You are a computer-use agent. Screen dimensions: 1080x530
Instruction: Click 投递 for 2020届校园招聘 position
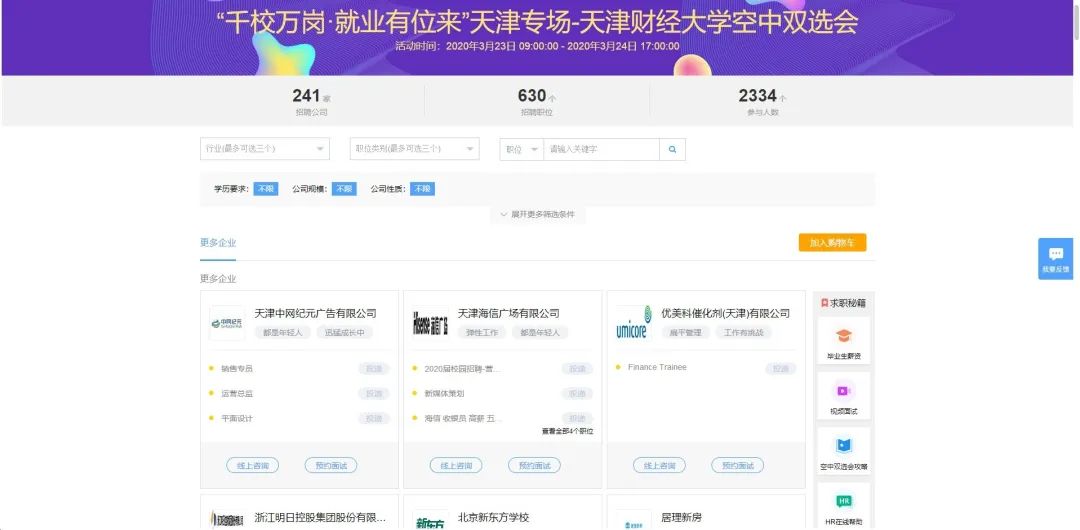pyautogui.click(x=577, y=369)
